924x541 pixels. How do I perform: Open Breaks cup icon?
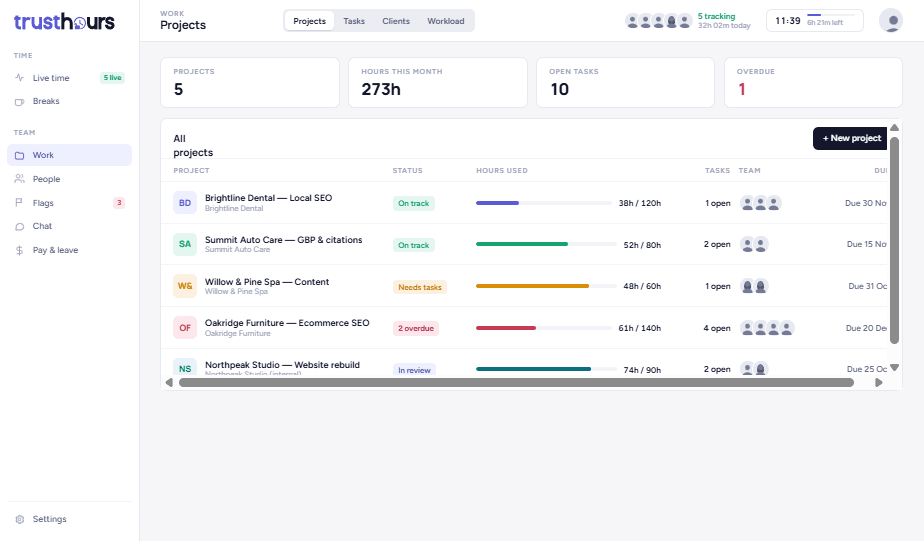pyautogui.click(x=19, y=101)
